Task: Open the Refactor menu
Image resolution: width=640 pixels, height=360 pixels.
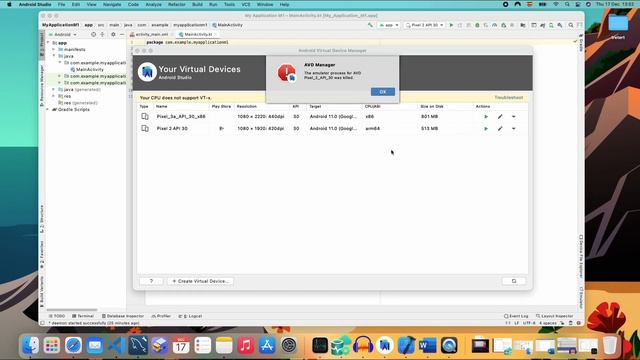Action: (x=177, y=4)
